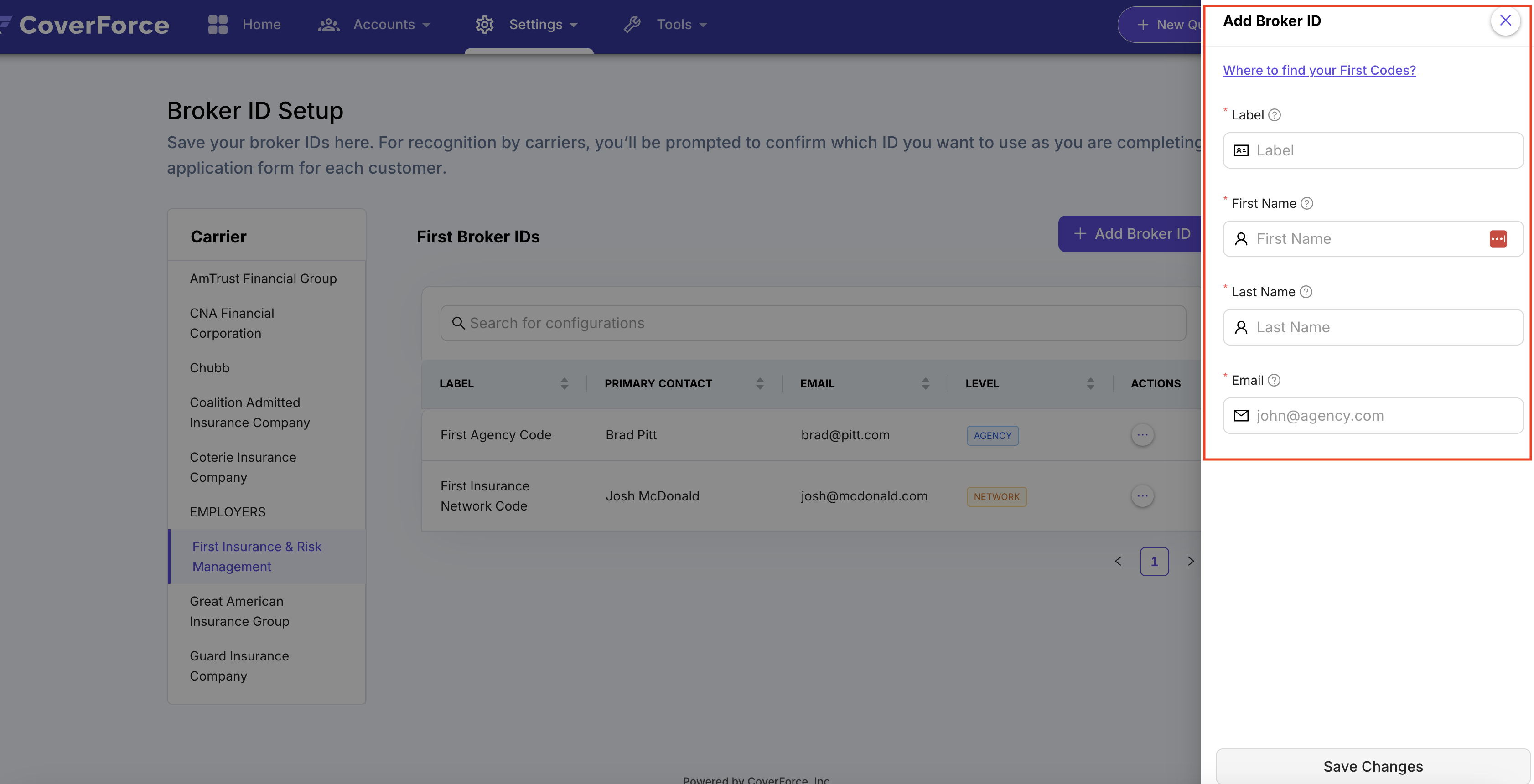Click page 1 pagination button
The height and width of the screenshot is (784, 1534).
click(1154, 562)
